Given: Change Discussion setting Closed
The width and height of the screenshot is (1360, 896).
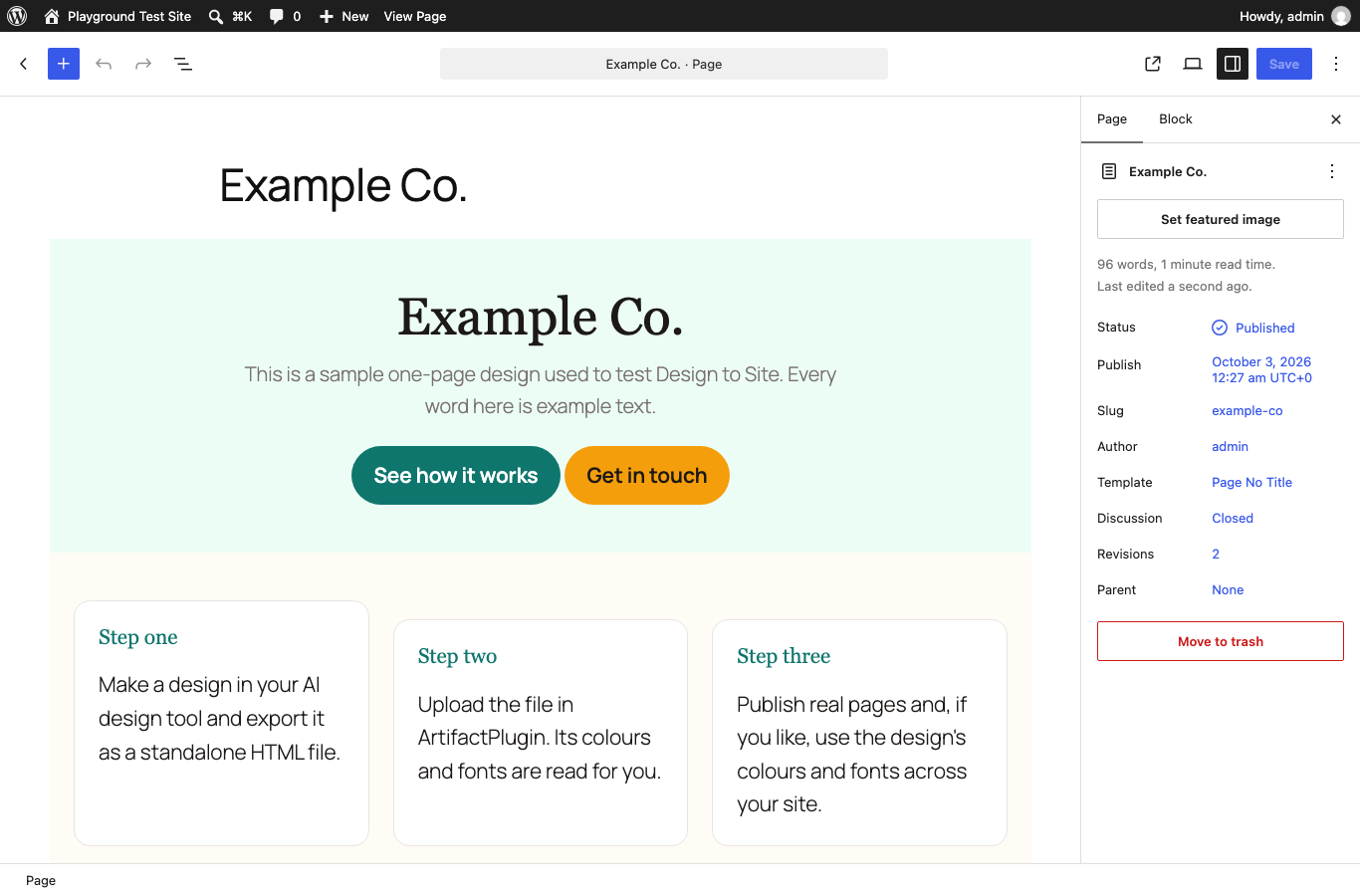Looking at the screenshot, I should (1233, 518).
